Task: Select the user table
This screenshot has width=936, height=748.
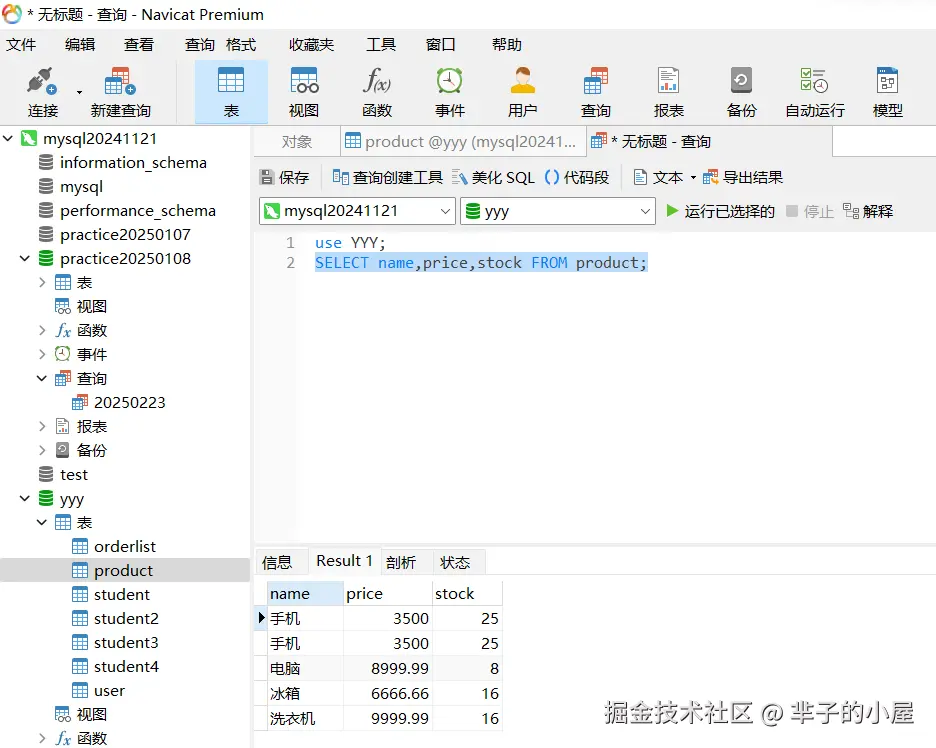Action: 109,691
